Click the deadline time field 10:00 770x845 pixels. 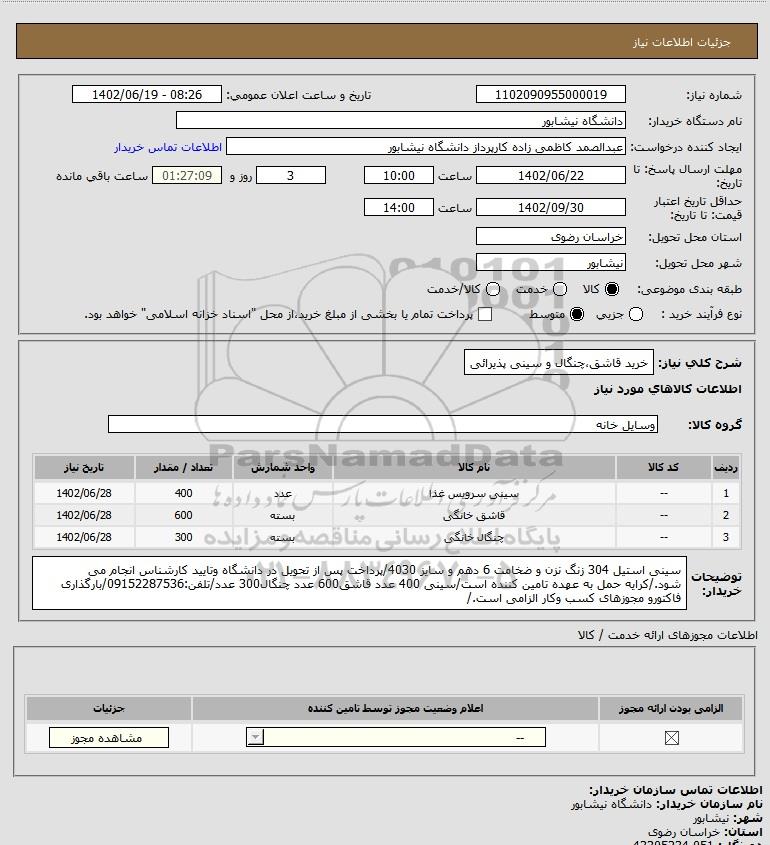(x=399, y=176)
